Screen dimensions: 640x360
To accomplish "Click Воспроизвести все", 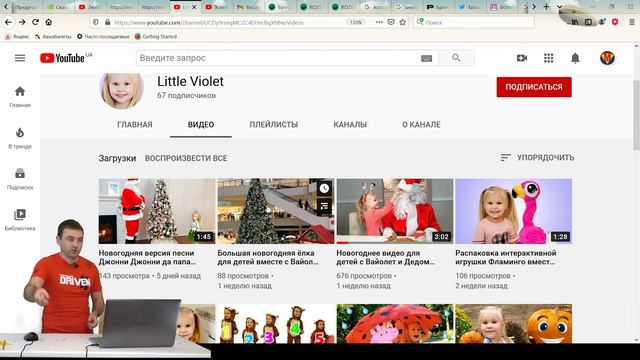I will (x=186, y=158).
